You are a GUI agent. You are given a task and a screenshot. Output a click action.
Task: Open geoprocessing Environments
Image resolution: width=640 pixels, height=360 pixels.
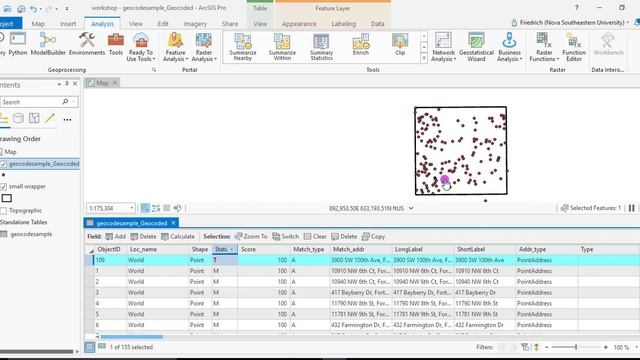click(87, 44)
